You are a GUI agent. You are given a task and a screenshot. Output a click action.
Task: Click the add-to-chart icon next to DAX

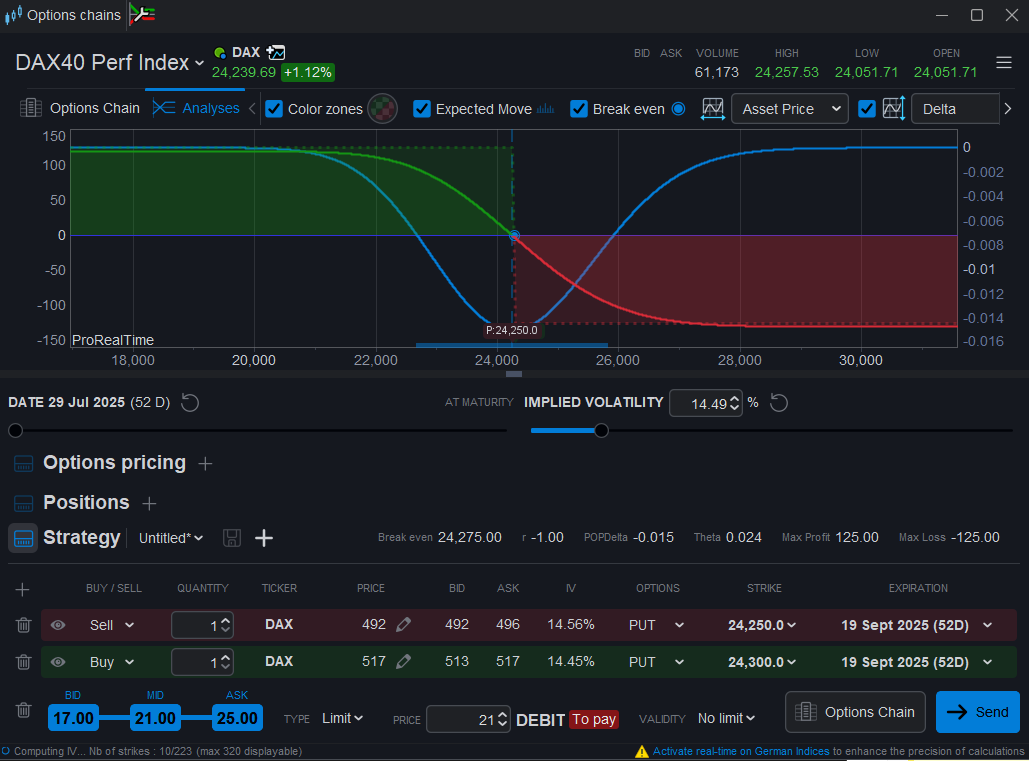(x=276, y=52)
